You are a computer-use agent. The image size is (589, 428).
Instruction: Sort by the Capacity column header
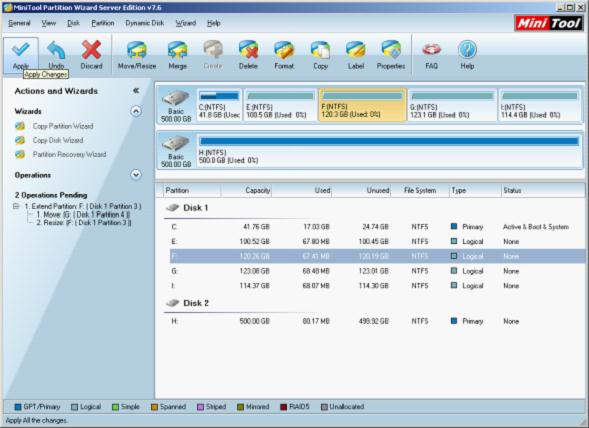[246, 191]
